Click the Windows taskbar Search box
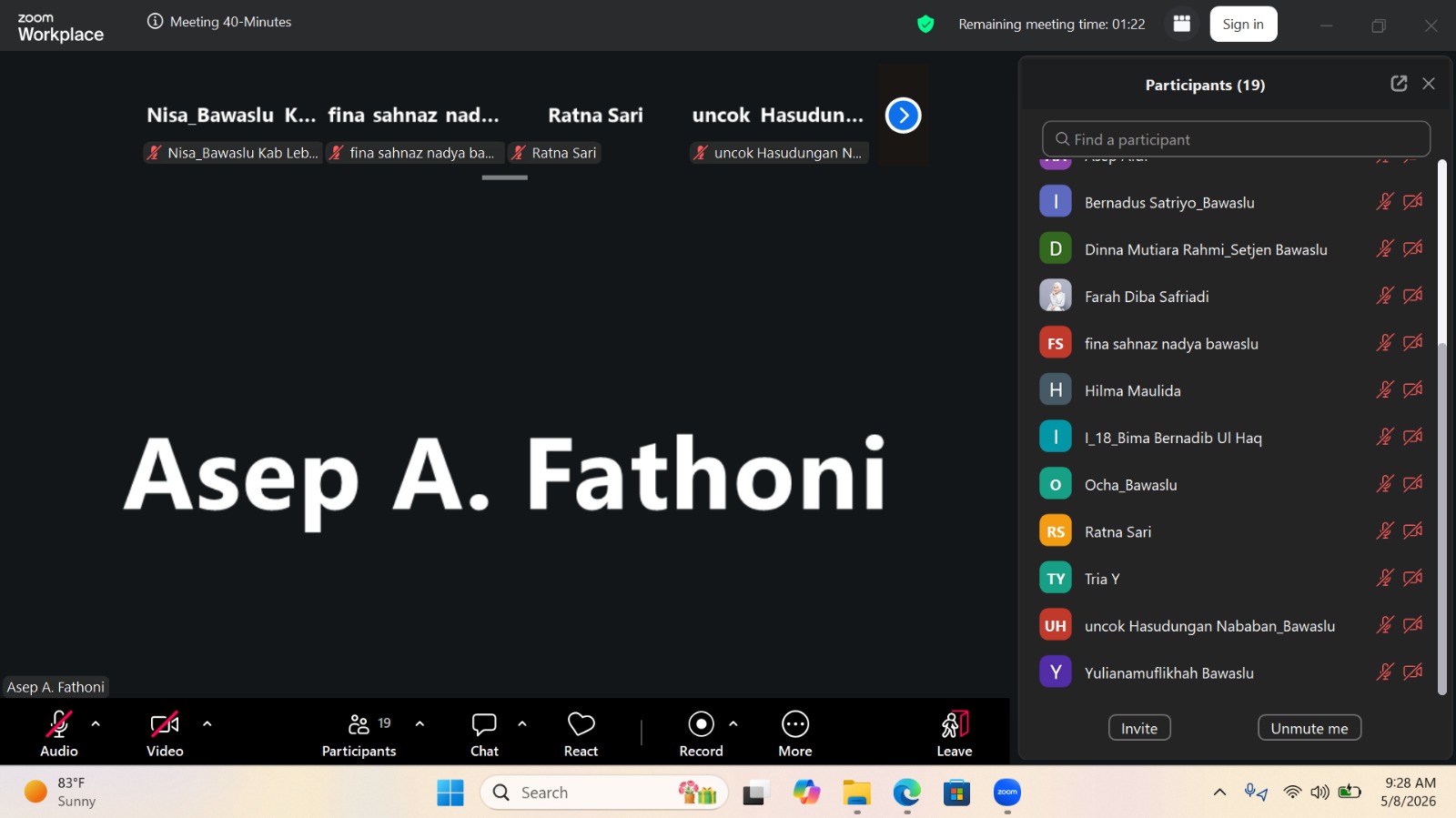The width and height of the screenshot is (1456, 818). 604,793
